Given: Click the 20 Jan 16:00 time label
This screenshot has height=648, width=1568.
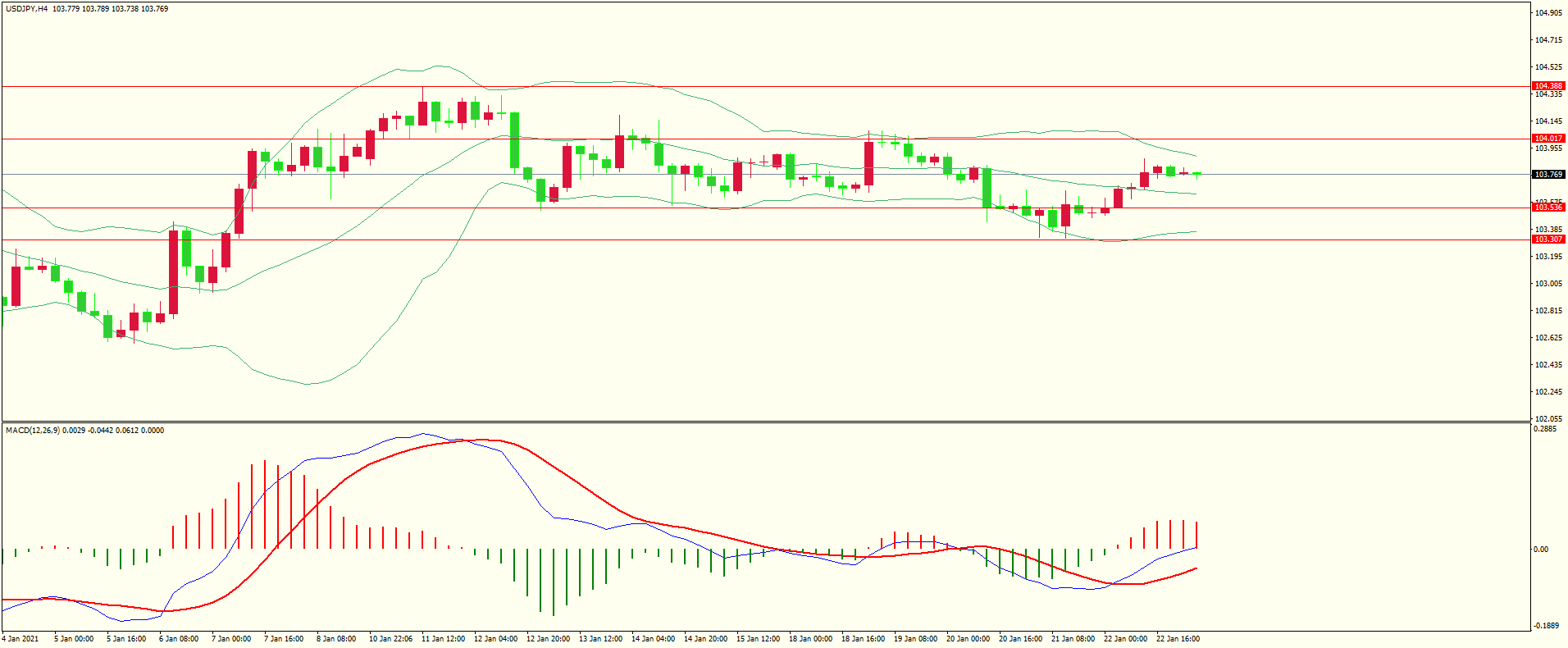Looking at the screenshot, I should 1020,639.
